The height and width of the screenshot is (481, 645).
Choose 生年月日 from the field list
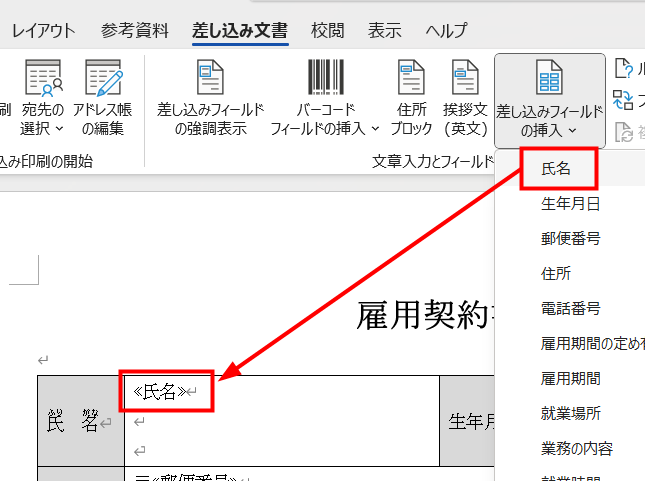pos(571,204)
